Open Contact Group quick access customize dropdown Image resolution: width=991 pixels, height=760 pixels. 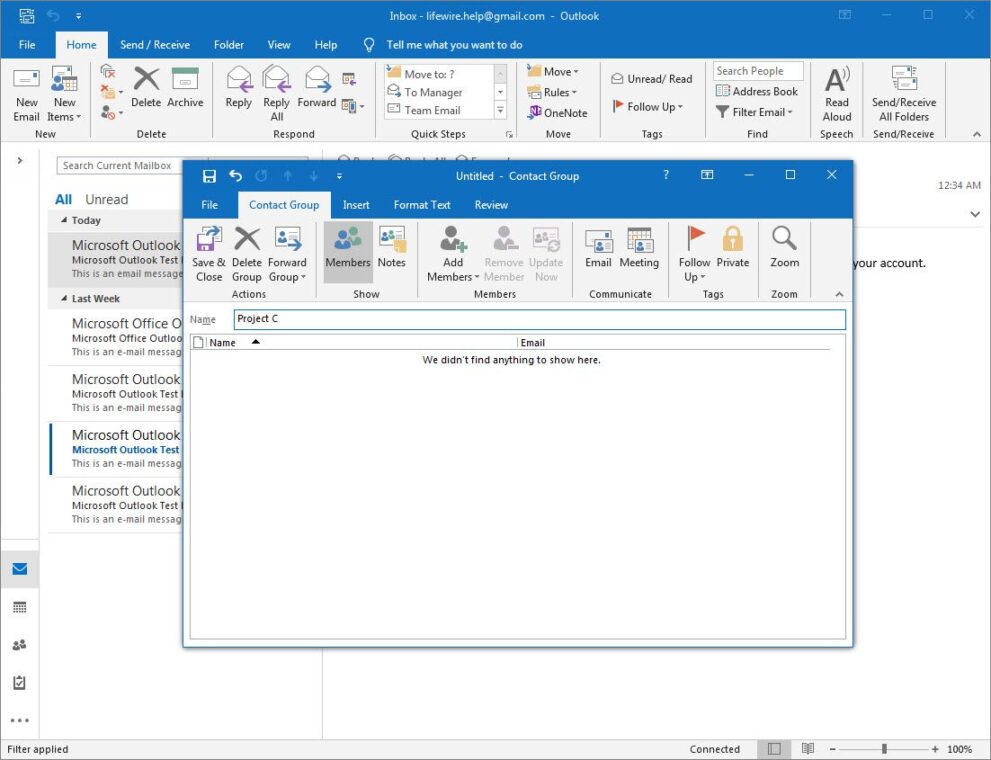pos(339,176)
